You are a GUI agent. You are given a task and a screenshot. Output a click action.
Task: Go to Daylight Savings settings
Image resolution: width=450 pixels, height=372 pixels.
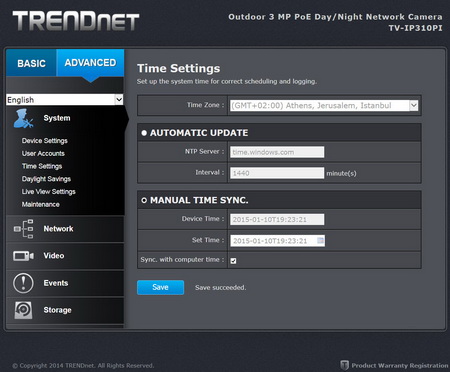click(46, 179)
